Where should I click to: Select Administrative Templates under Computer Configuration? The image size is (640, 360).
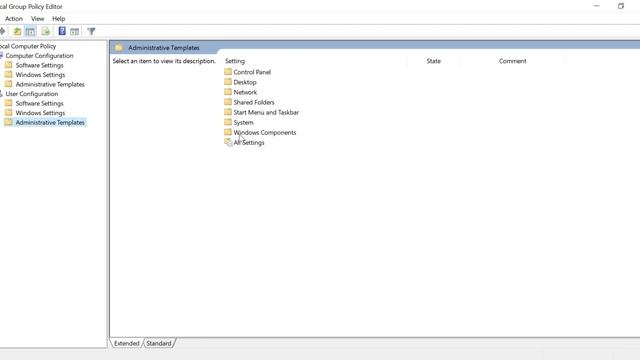point(50,84)
